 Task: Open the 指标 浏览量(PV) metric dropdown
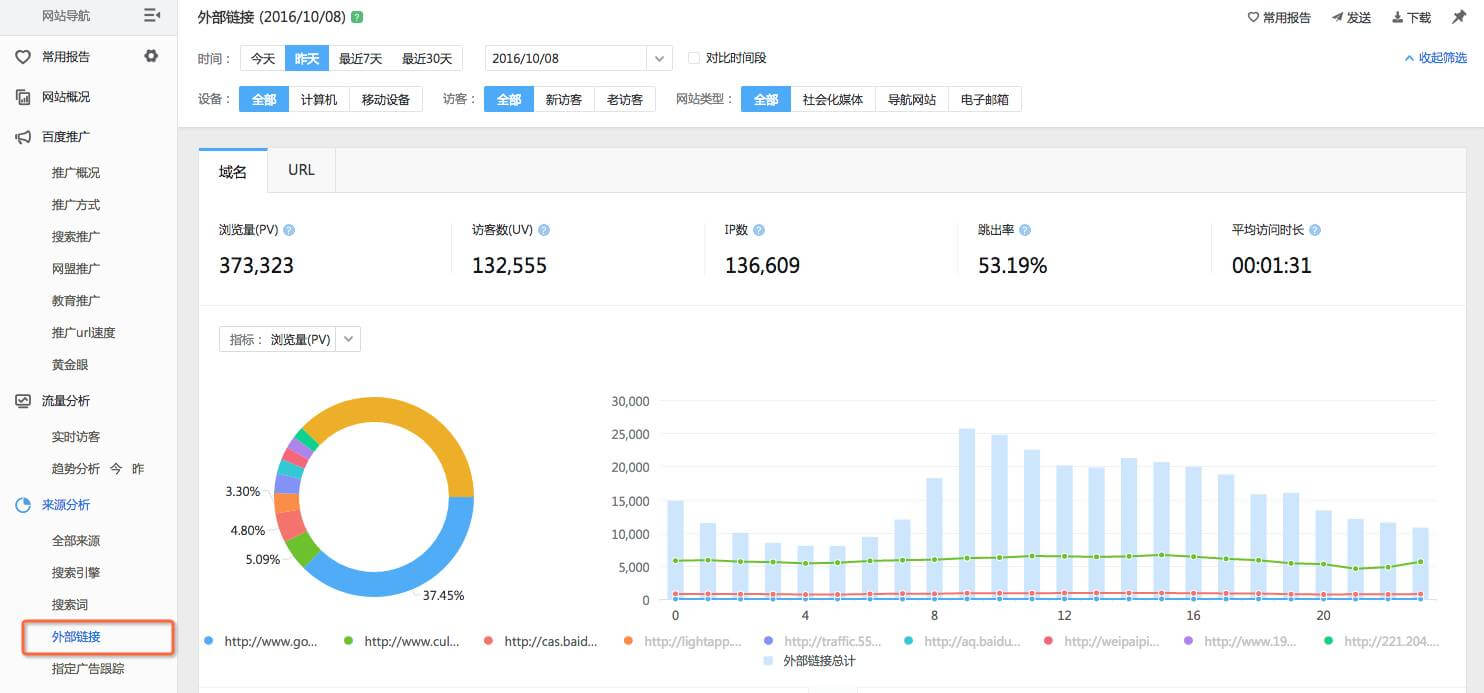(x=347, y=338)
